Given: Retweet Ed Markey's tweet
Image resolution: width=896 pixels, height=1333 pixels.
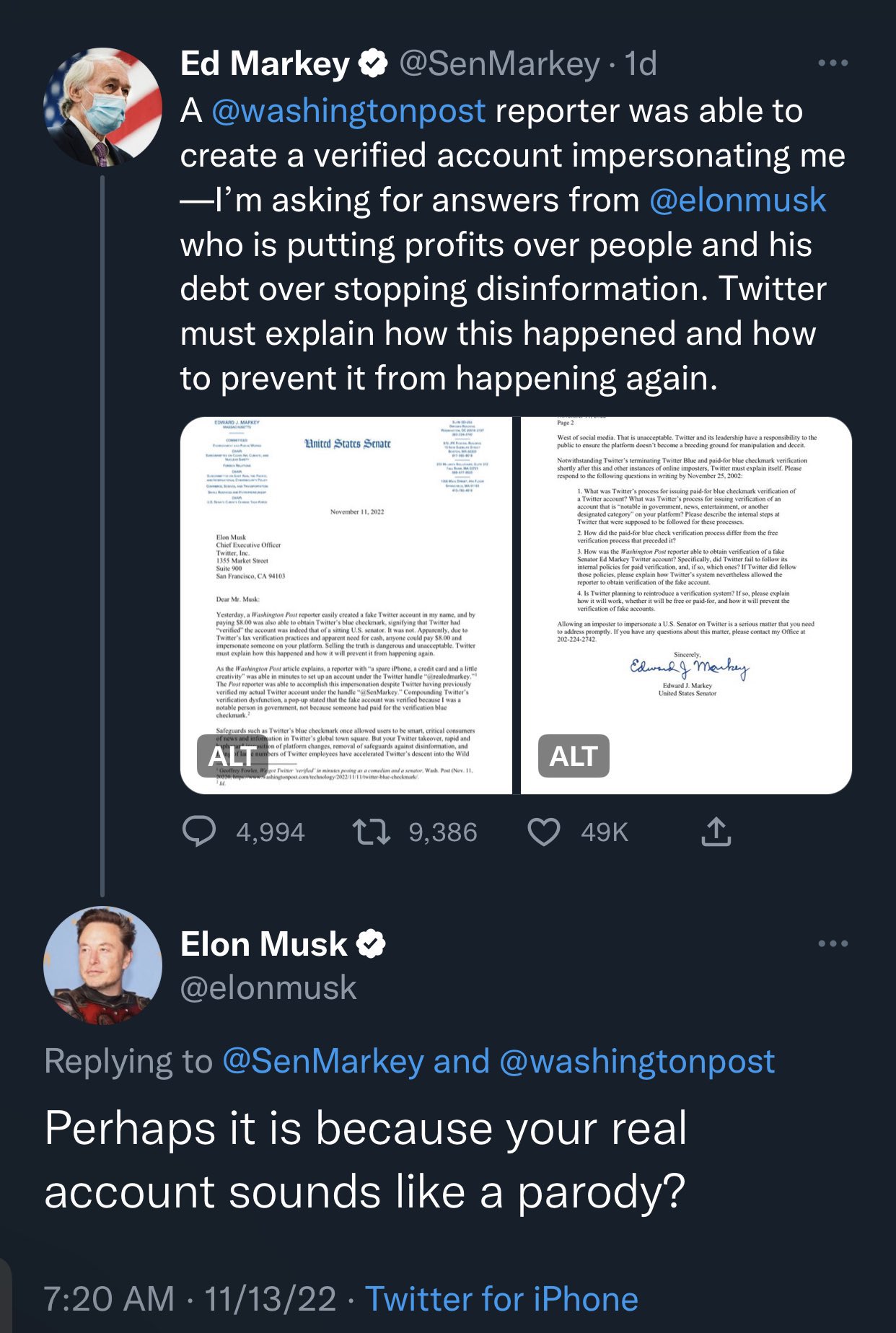Looking at the screenshot, I should pos(372,832).
